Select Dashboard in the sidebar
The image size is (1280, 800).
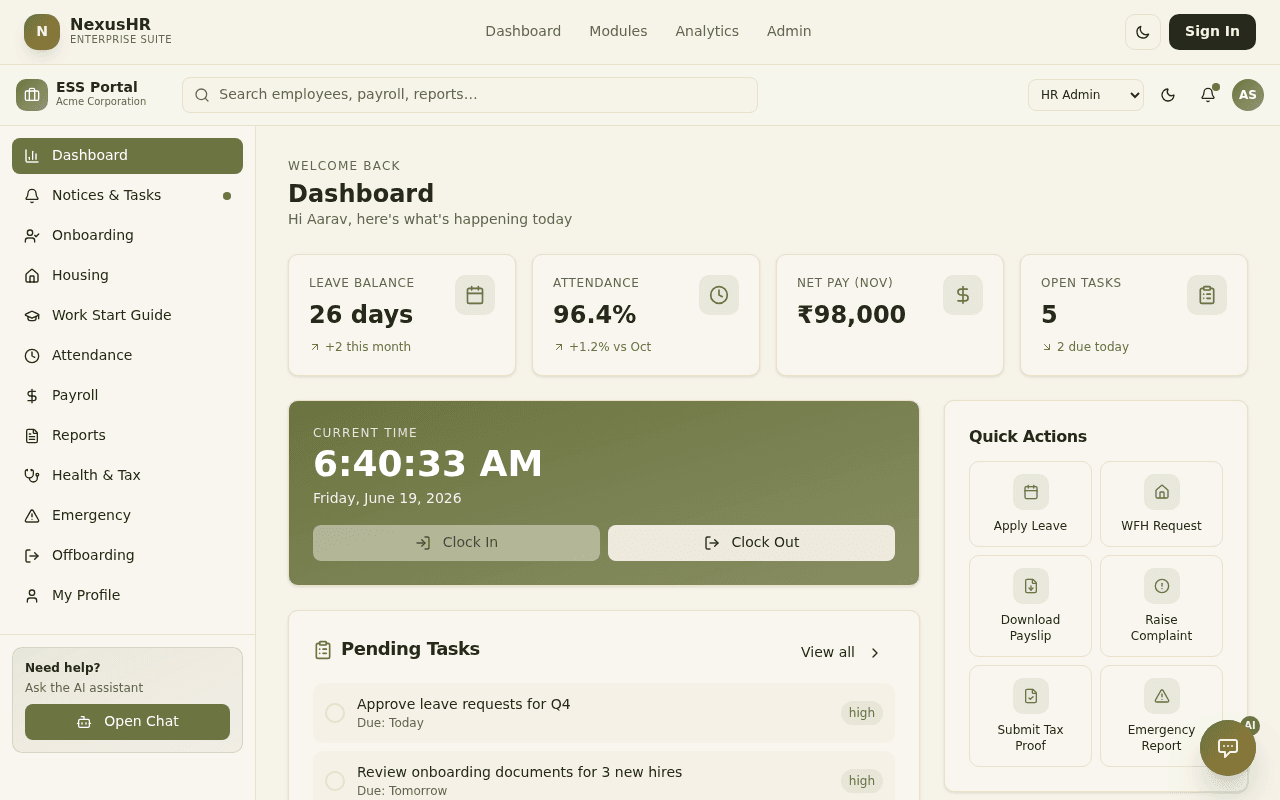[x=127, y=156]
